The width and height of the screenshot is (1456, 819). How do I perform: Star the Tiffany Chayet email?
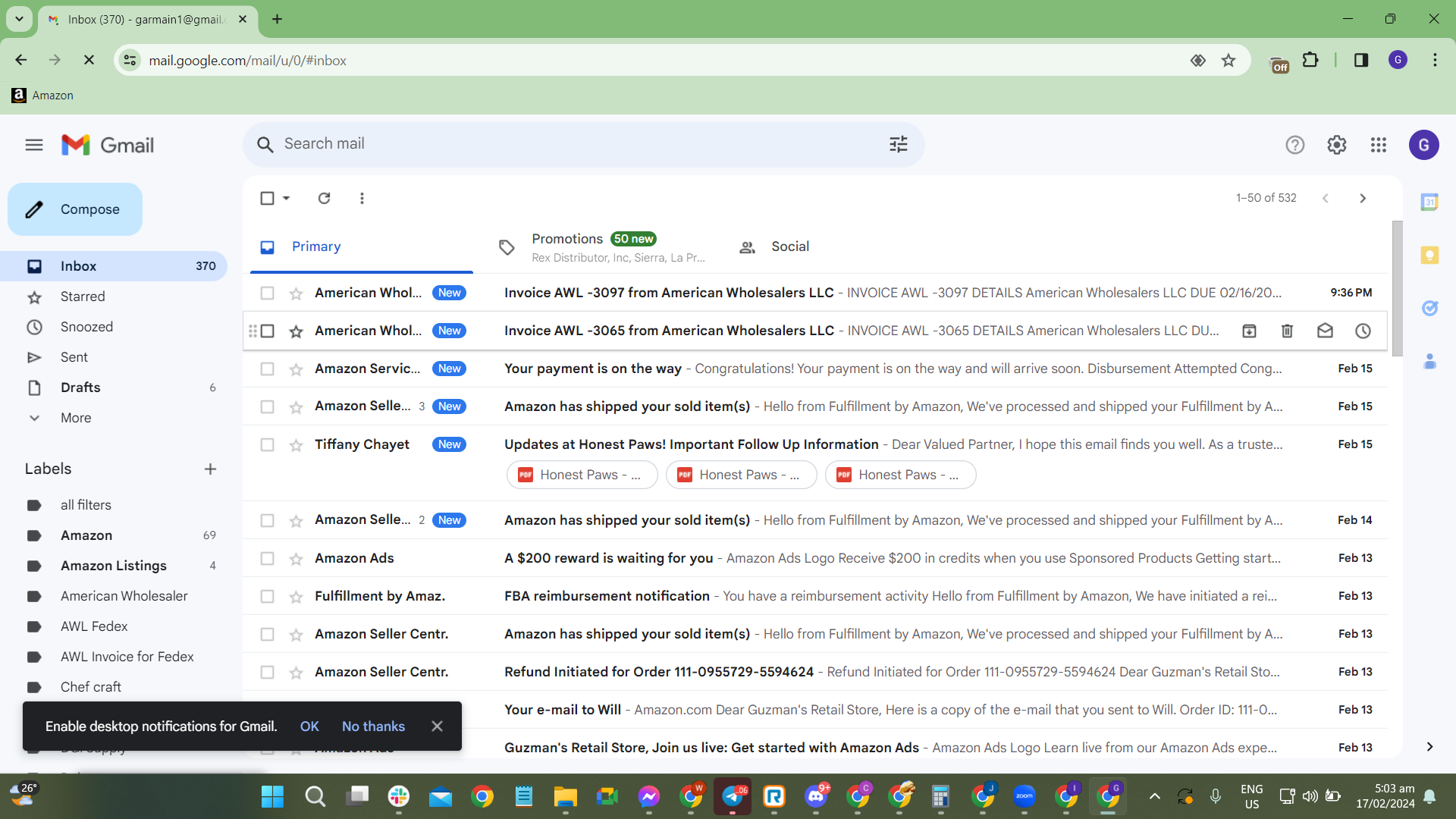[296, 444]
